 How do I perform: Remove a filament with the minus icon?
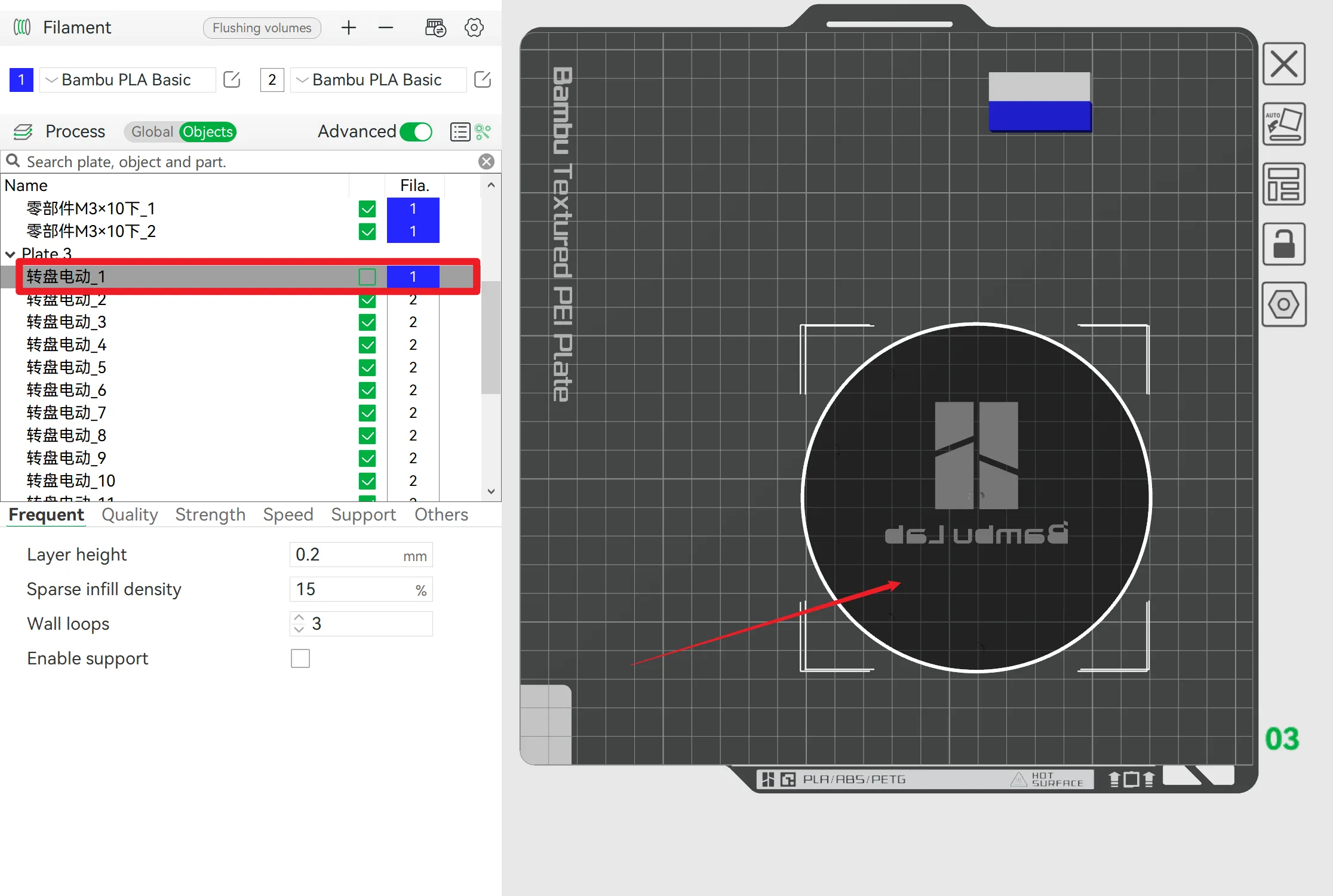pos(386,27)
